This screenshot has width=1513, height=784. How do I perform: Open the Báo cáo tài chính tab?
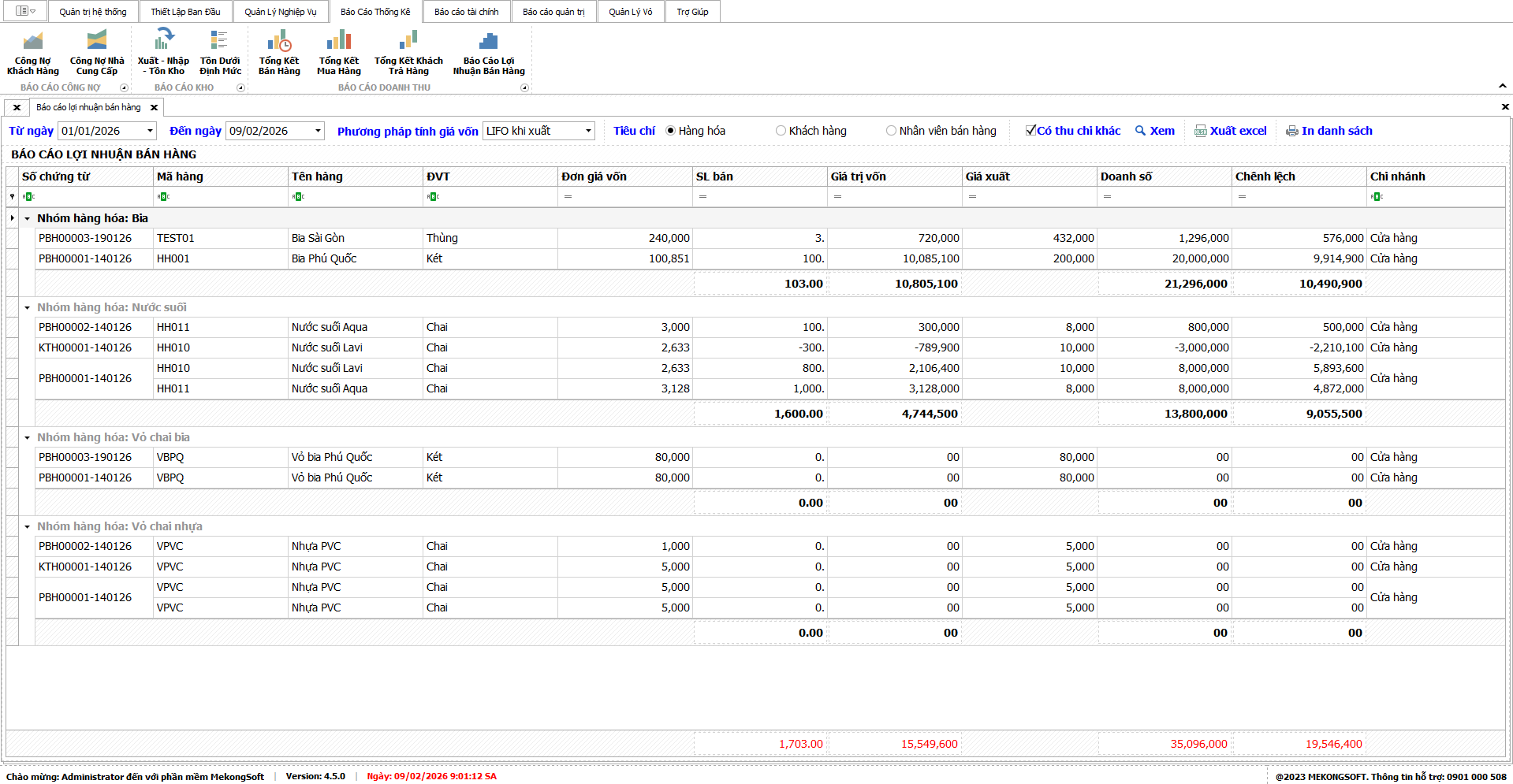point(466,12)
